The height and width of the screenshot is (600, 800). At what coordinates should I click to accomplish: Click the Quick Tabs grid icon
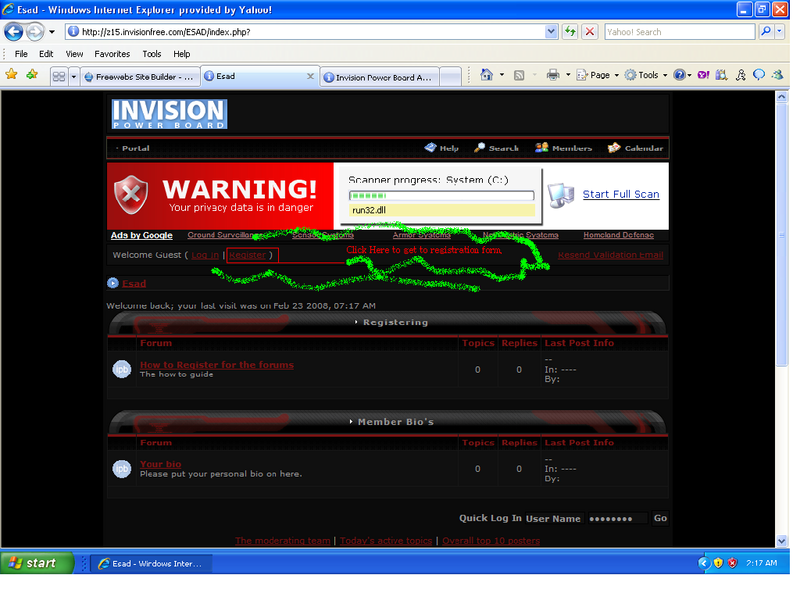coord(59,77)
